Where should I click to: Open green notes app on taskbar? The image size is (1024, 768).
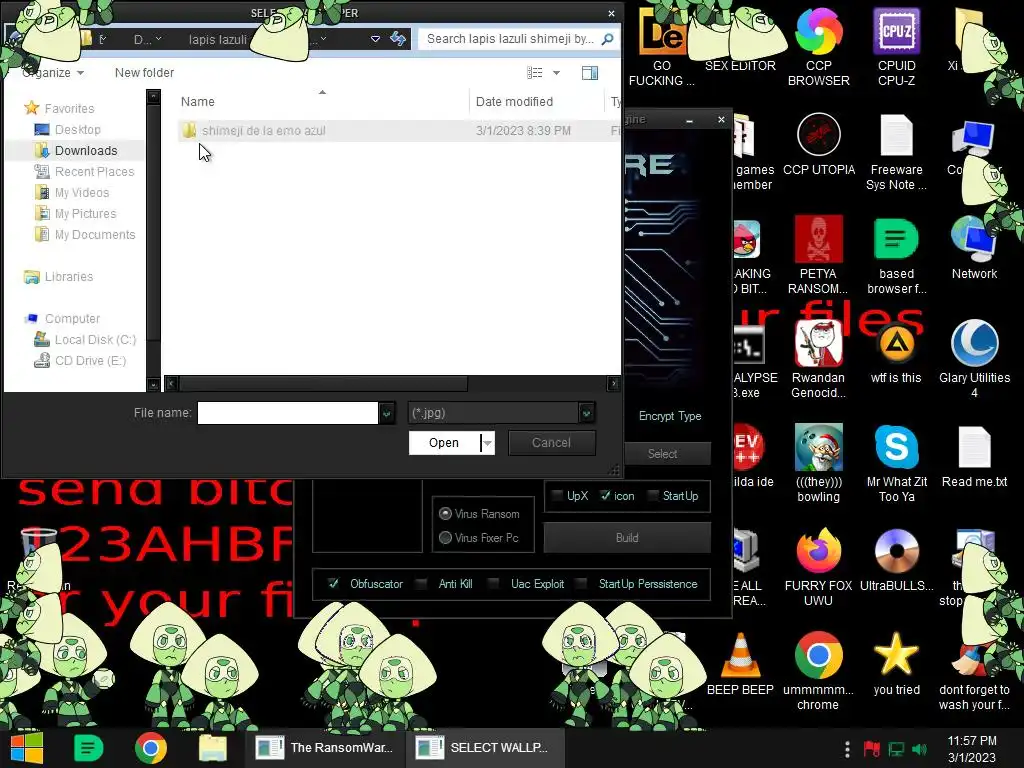(x=88, y=748)
